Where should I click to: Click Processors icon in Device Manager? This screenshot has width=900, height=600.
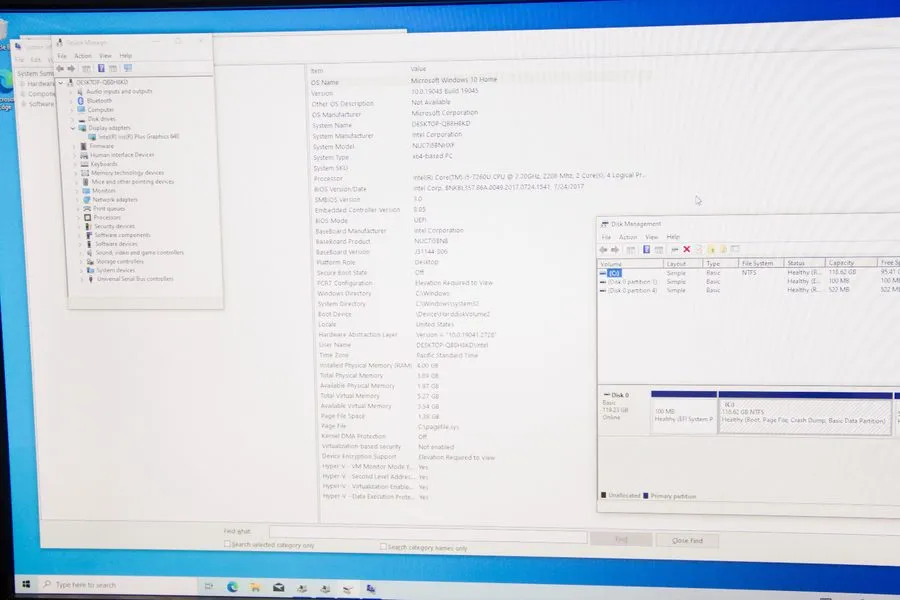(x=87, y=218)
